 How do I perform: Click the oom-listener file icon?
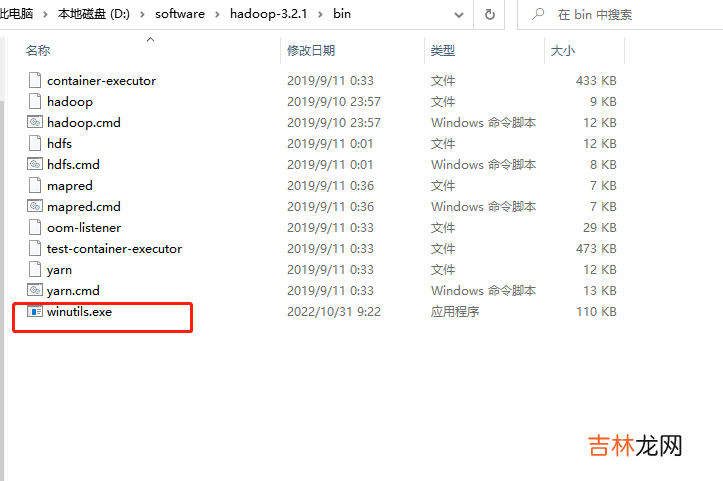(35, 228)
